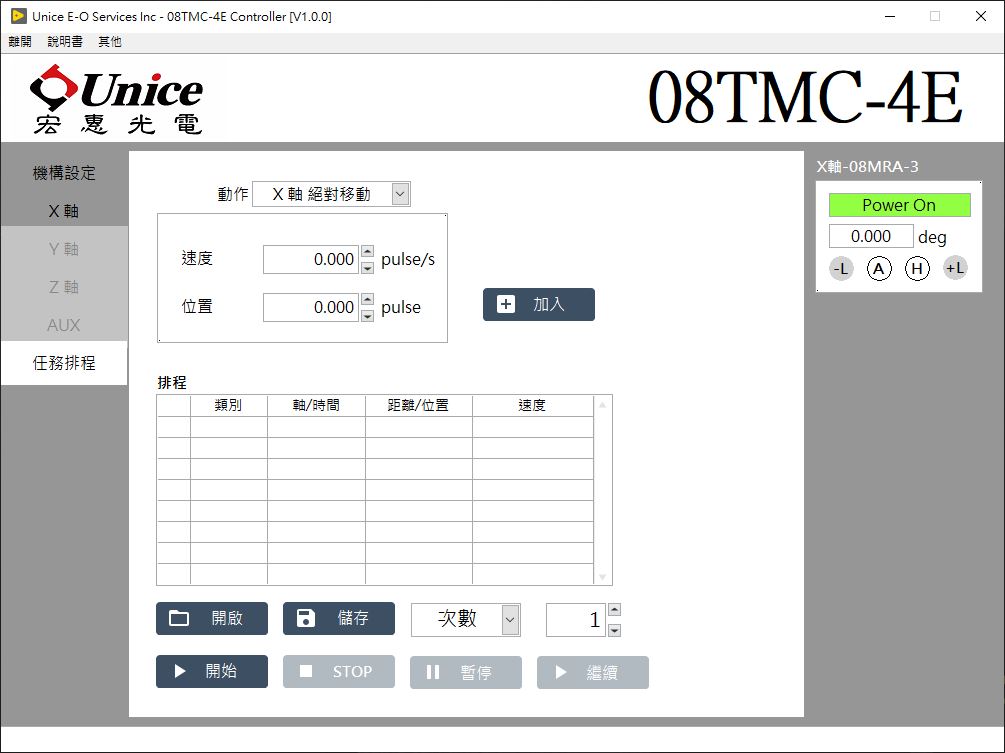This screenshot has height=753, width=1005.
Task: Click the 位置 position input field
Action: coord(311,308)
